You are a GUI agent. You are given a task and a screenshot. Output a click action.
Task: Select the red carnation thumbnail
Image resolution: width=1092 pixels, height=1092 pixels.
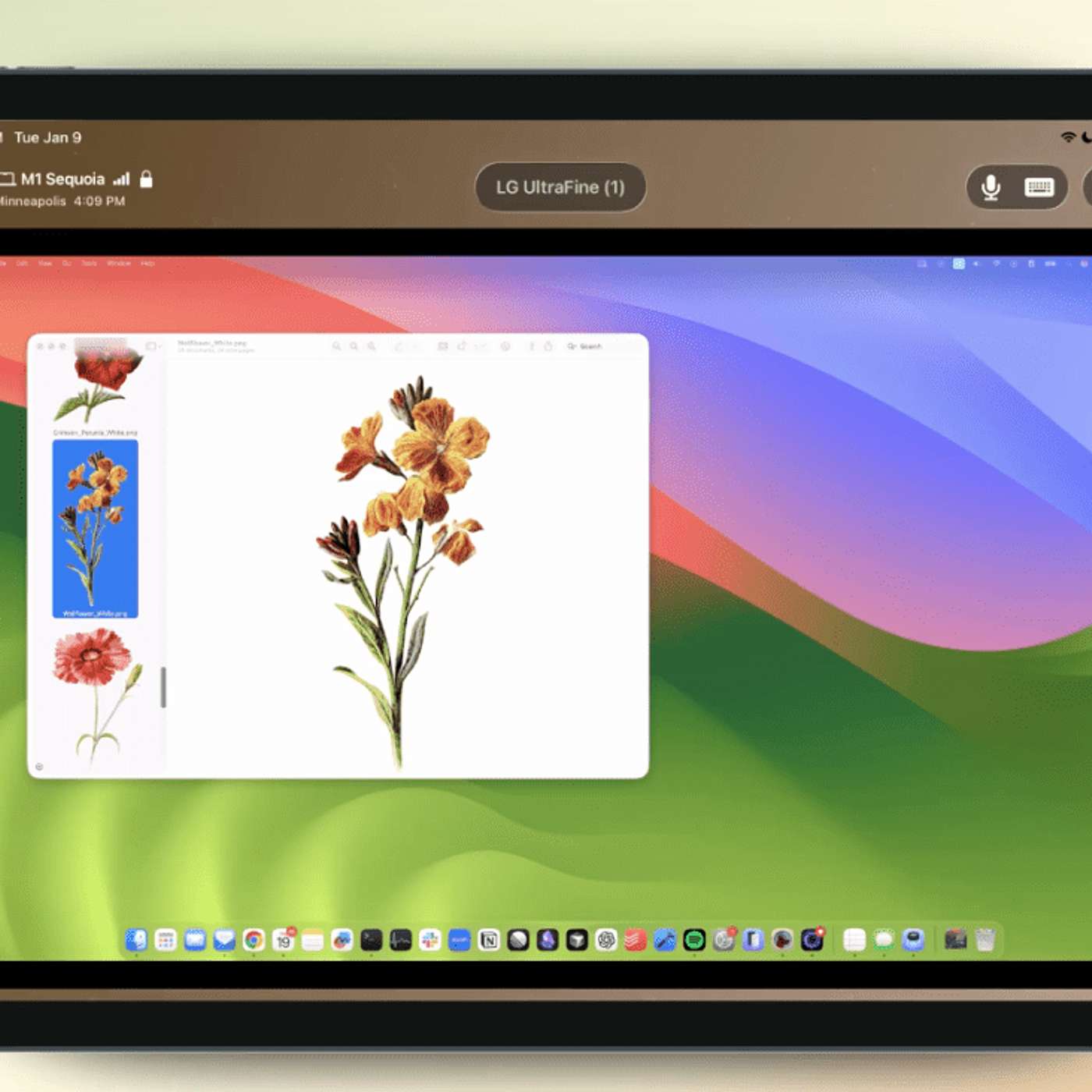click(x=97, y=696)
